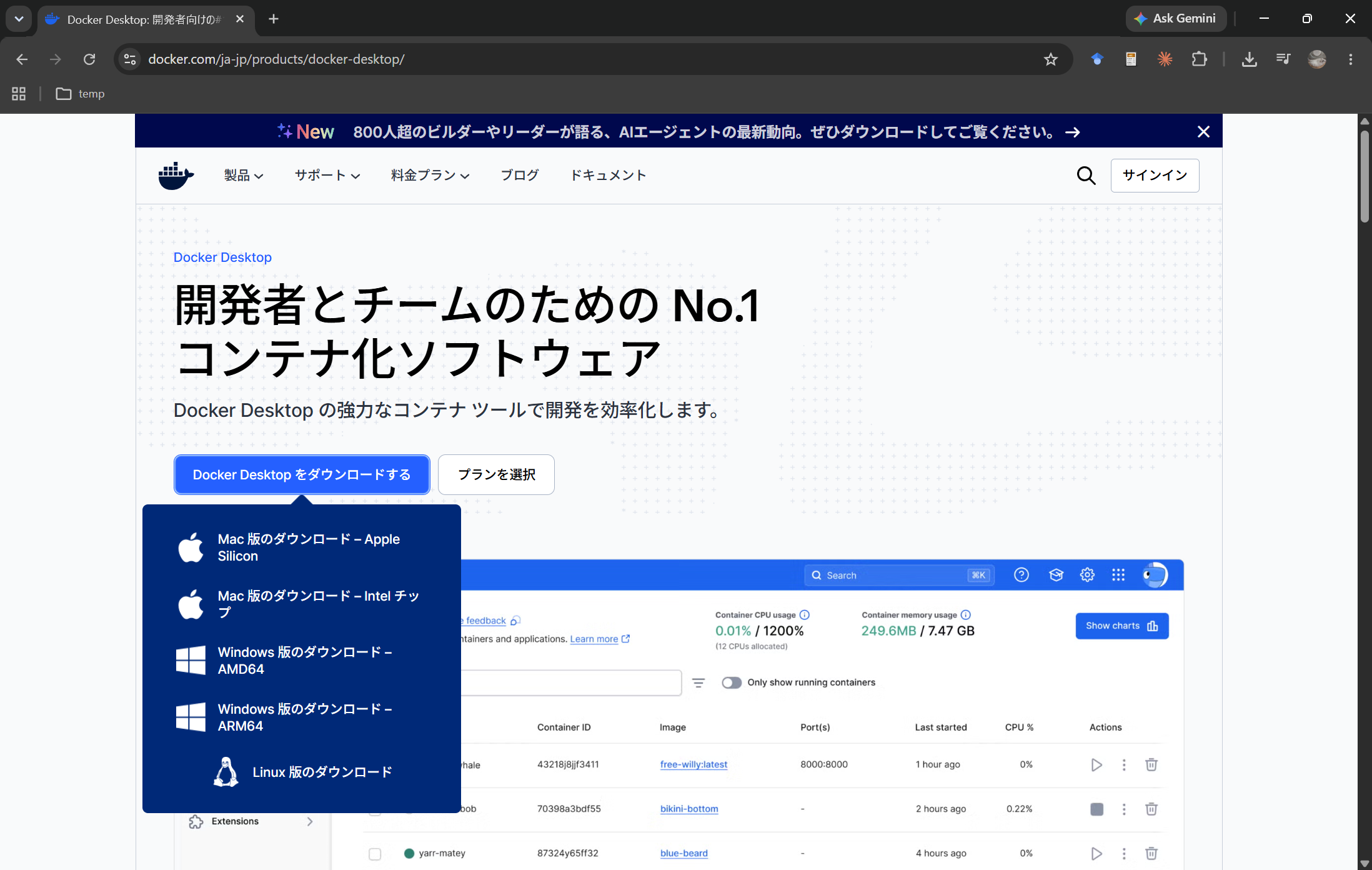Click the filter icon beside the search field
The width and height of the screenshot is (1372, 870).
click(698, 683)
